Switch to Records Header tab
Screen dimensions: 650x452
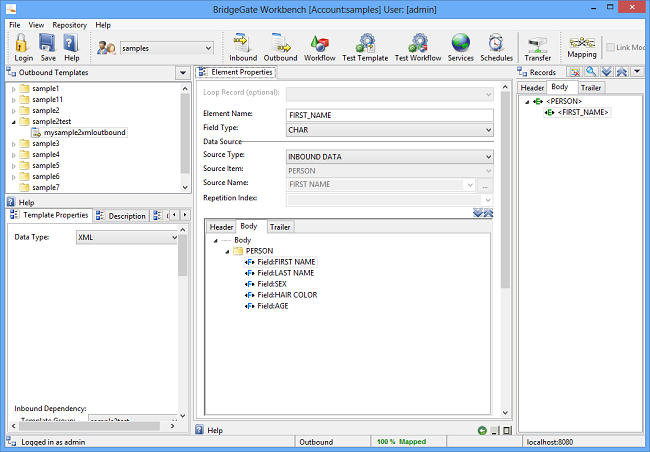point(532,88)
